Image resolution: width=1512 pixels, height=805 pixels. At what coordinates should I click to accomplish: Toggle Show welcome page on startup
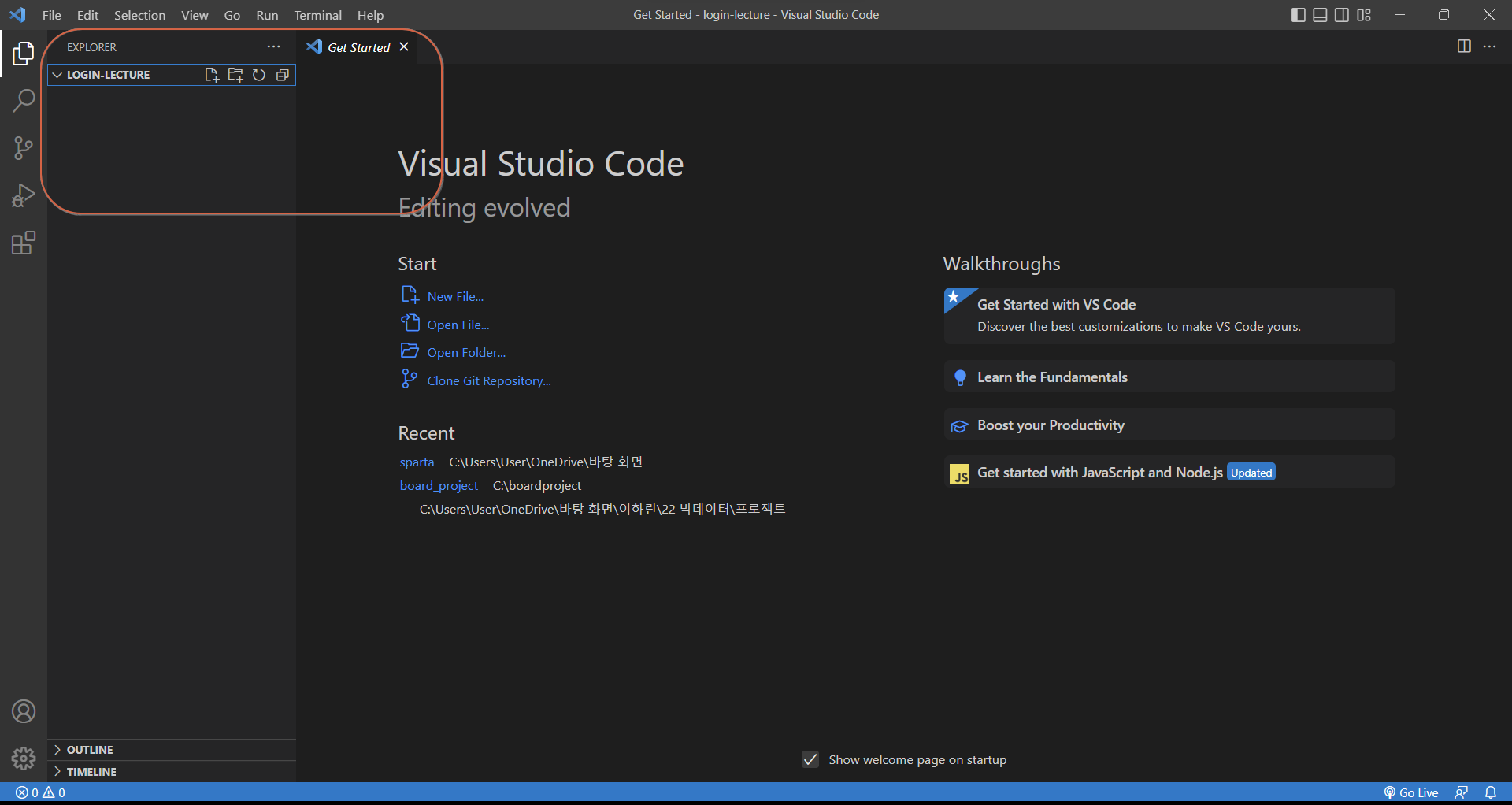click(810, 759)
